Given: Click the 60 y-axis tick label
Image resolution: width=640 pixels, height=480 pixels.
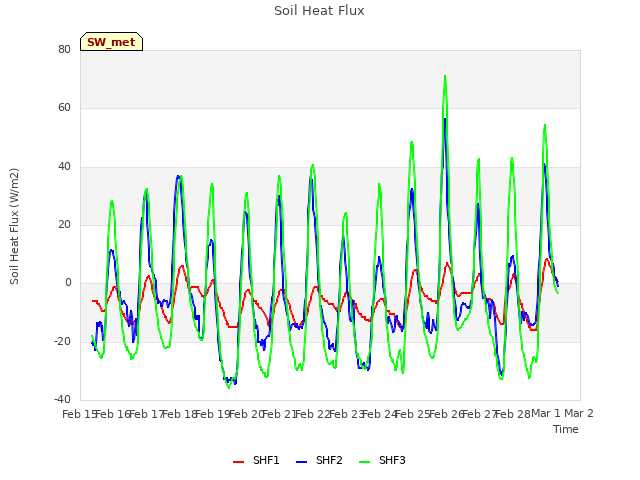Looking at the screenshot, I should (64, 108).
